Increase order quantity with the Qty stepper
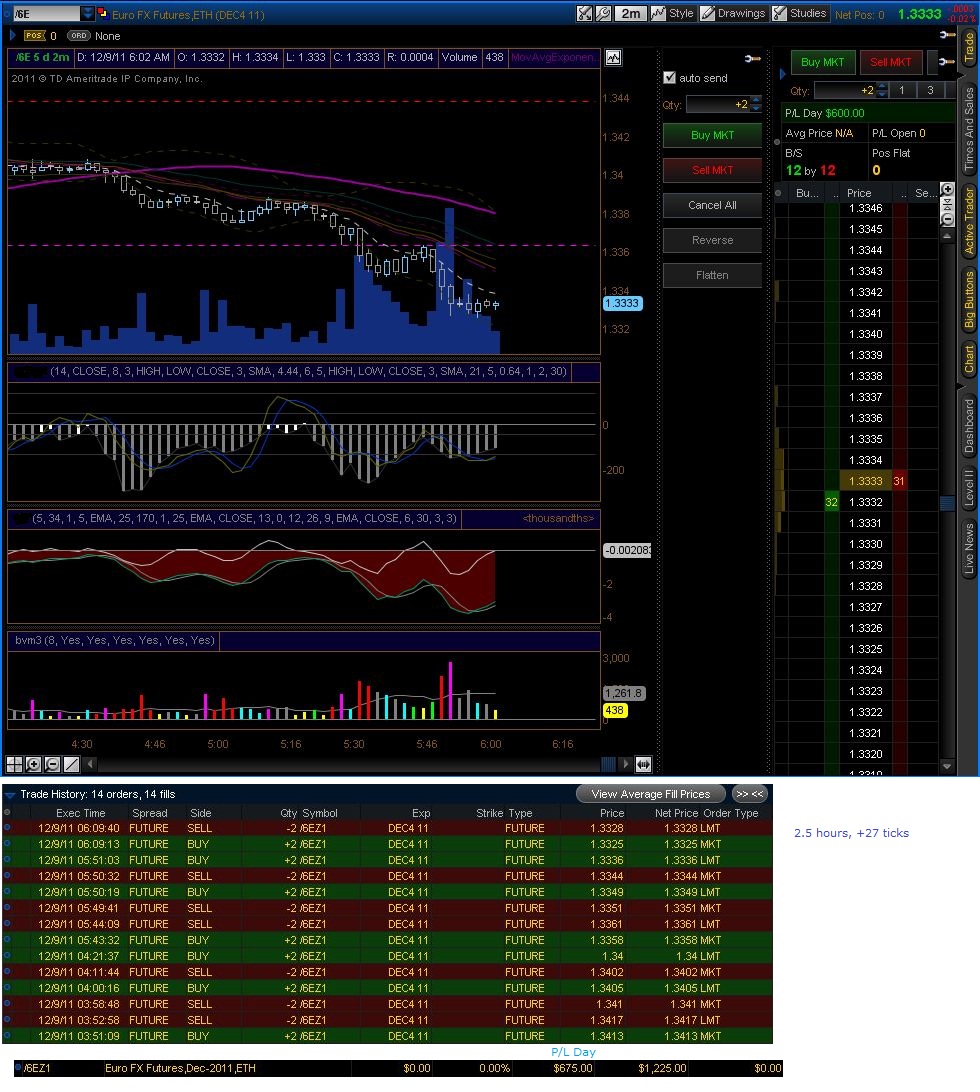The width and height of the screenshot is (980, 1092). [756, 100]
